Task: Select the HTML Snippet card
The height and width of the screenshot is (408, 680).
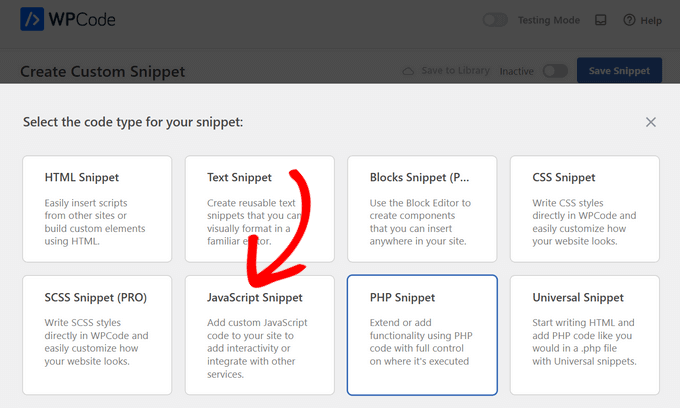Action: coord(97,209)
